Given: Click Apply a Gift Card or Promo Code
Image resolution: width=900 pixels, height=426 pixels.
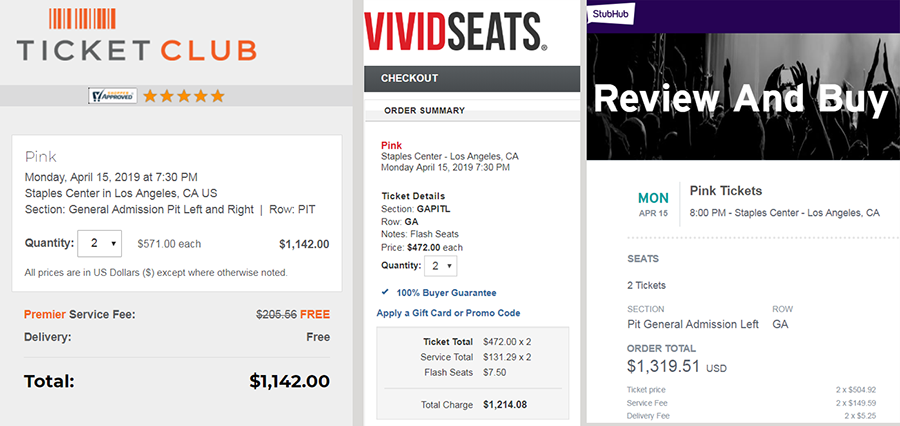Looking at the screenshot, I should pos(448,313).
